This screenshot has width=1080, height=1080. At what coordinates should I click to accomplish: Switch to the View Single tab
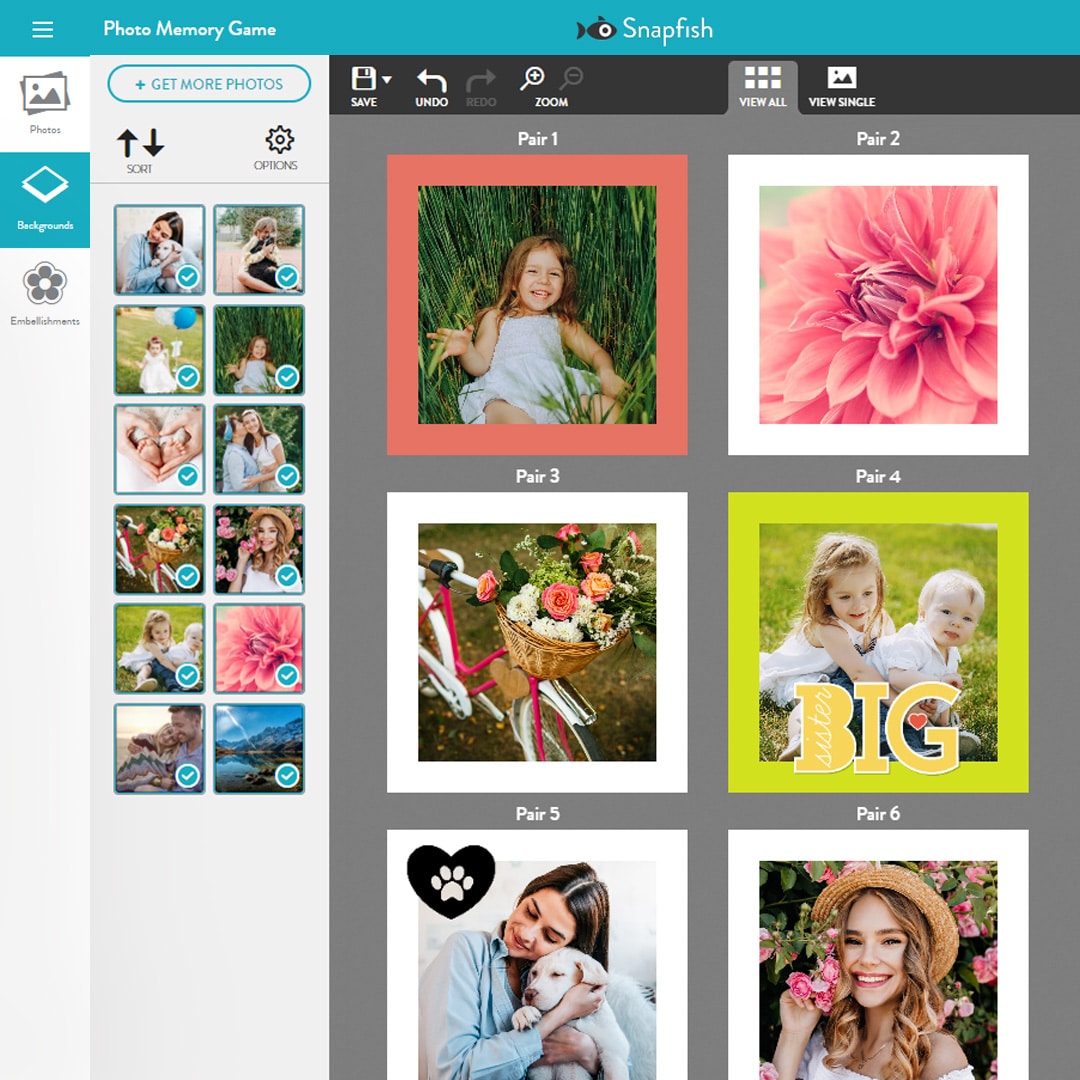[841, 85]
